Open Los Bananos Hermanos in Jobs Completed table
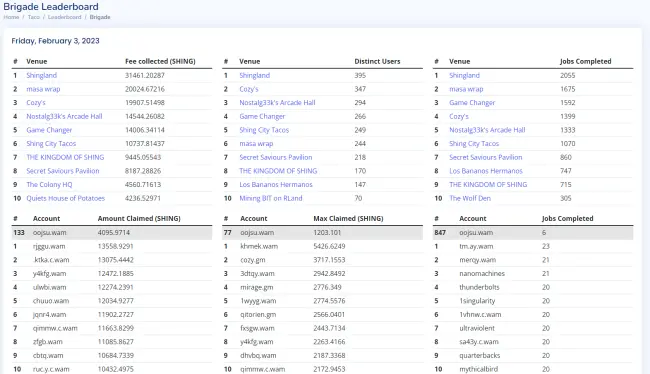The image size is (650, 374). click(486, 171)
